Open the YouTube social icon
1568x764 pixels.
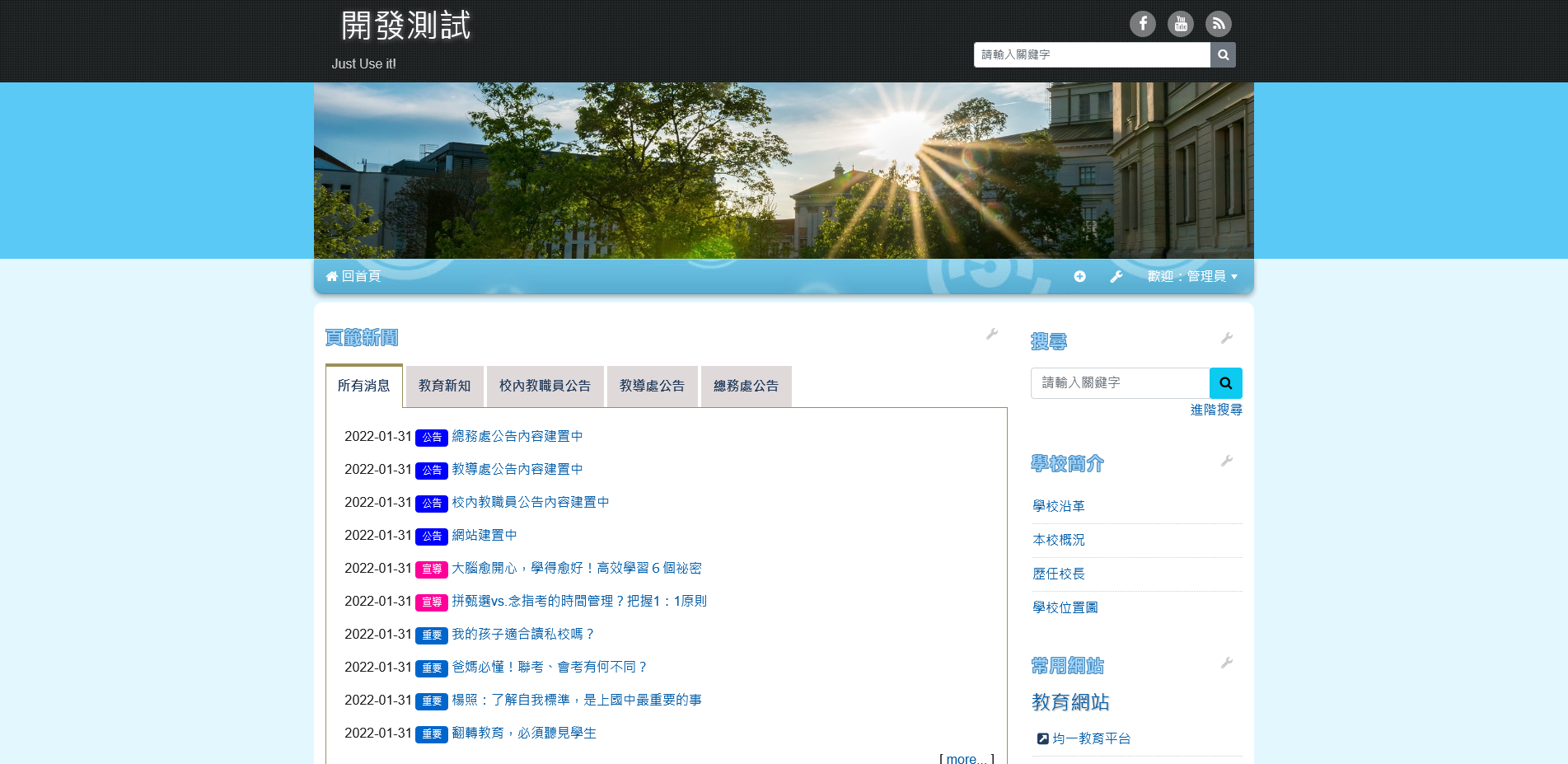click(x=1180, y=24)
